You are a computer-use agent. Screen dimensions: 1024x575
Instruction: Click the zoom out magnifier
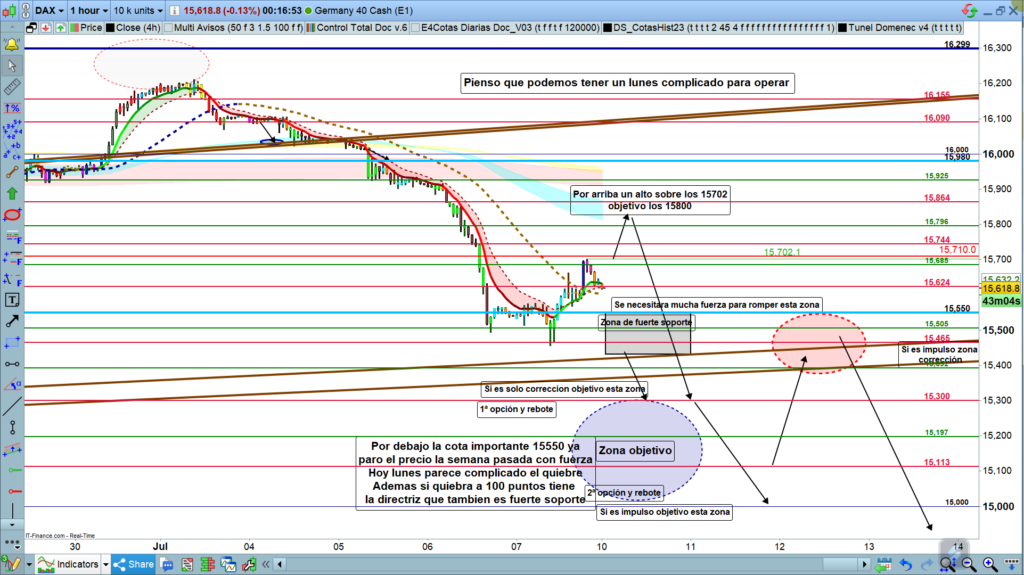pos(966,564)
